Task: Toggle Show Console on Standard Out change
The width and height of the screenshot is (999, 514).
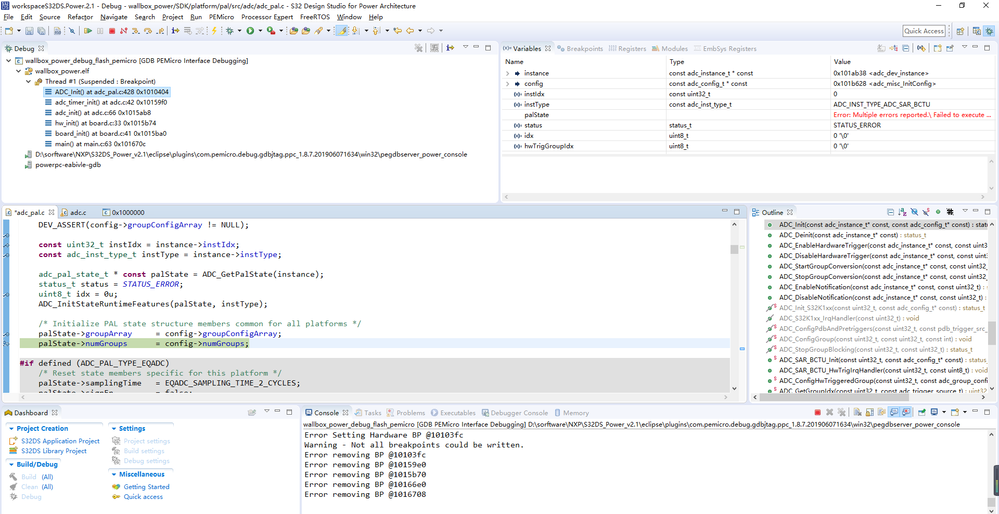Action: [895, 412]
